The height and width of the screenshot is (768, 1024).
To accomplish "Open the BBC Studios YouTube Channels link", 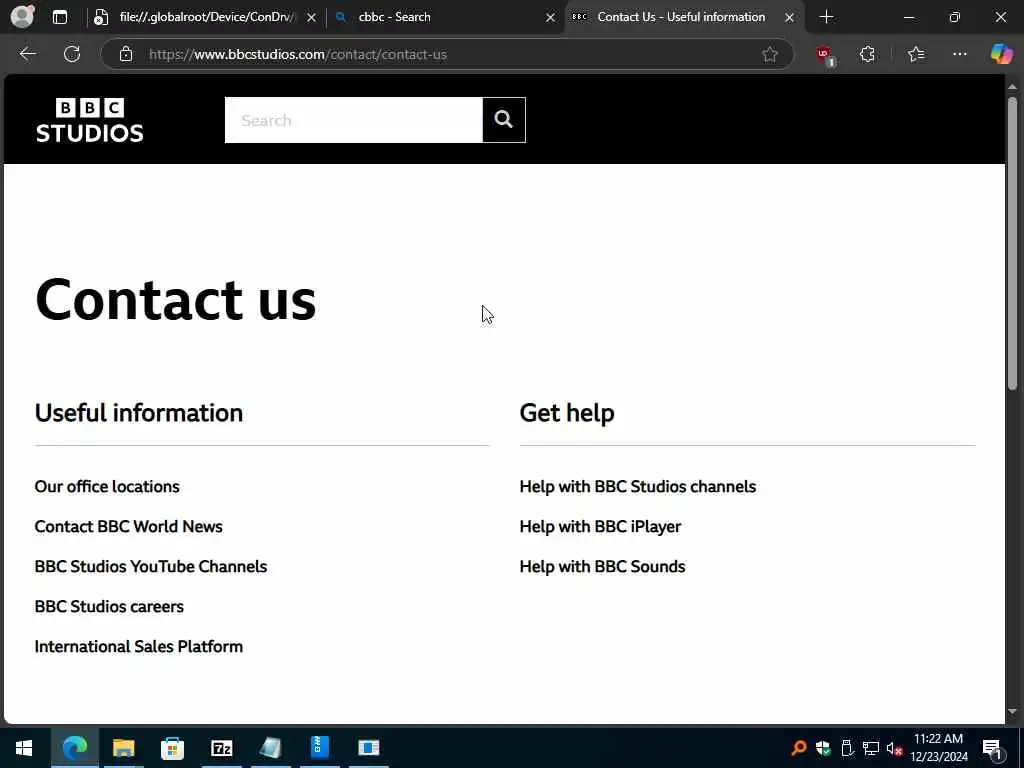I will (151, 566).
